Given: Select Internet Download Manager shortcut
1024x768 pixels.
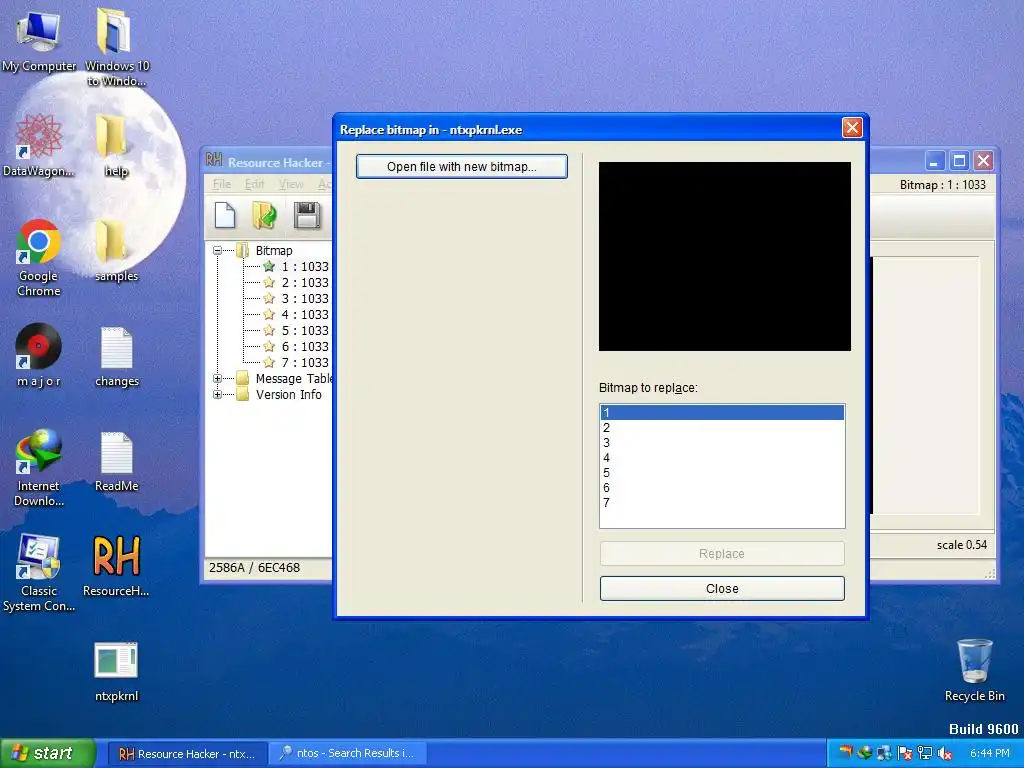Looking at the screenshot, I should [x=39, y=468].
